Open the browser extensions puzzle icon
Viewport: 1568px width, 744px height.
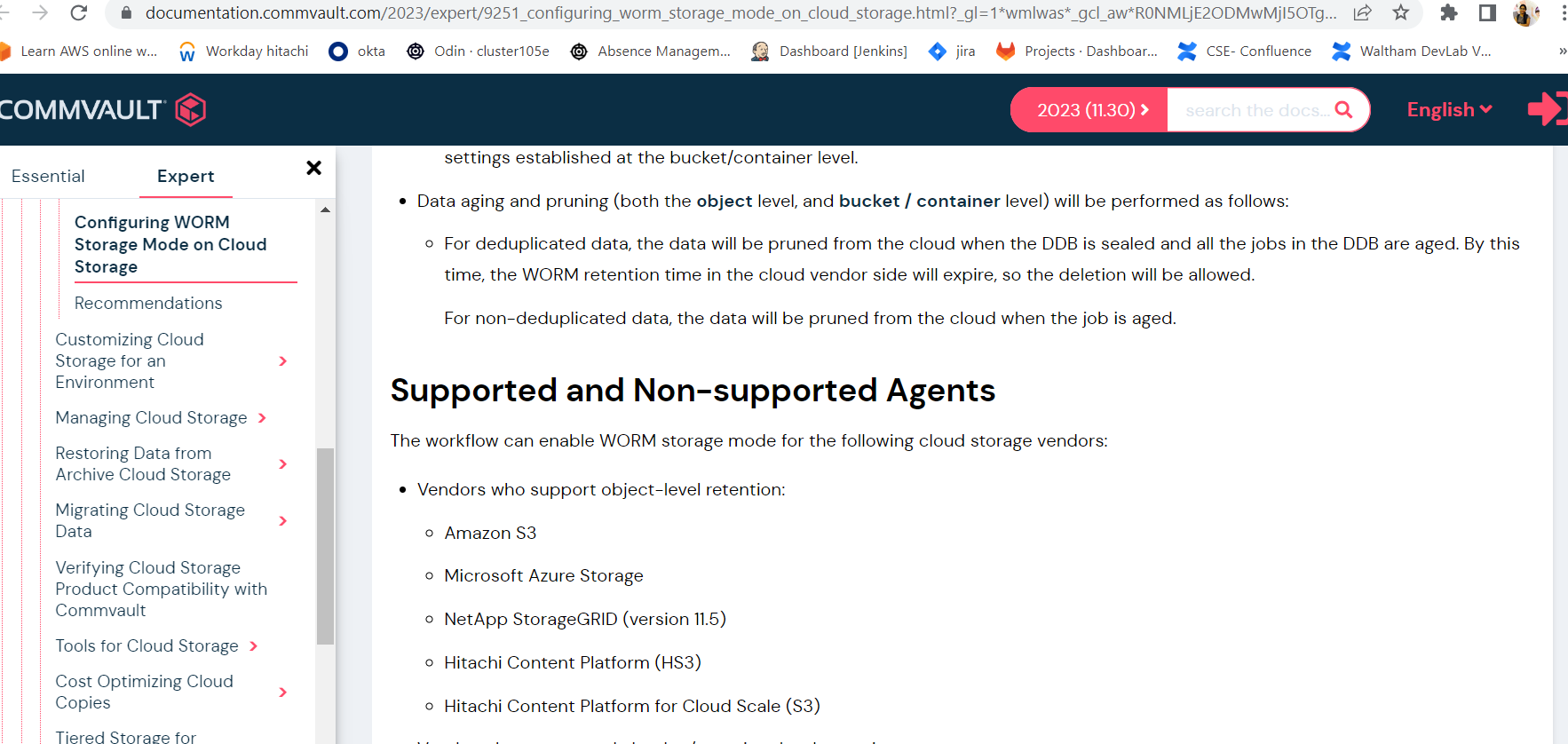pyautogui.click(x=1449, y=12)
